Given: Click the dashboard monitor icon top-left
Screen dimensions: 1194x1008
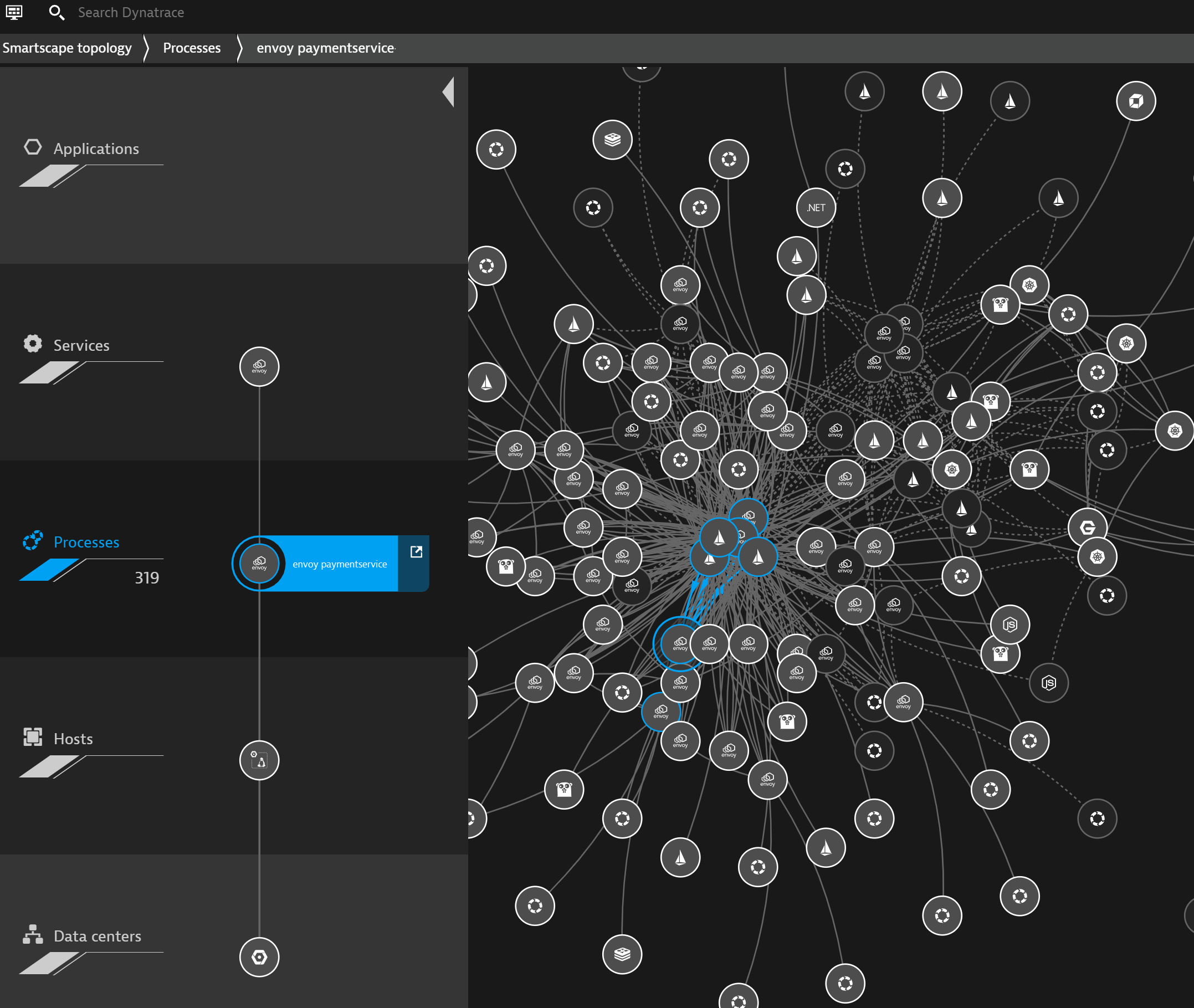Looking at the screenshot, I should (14, 12).
